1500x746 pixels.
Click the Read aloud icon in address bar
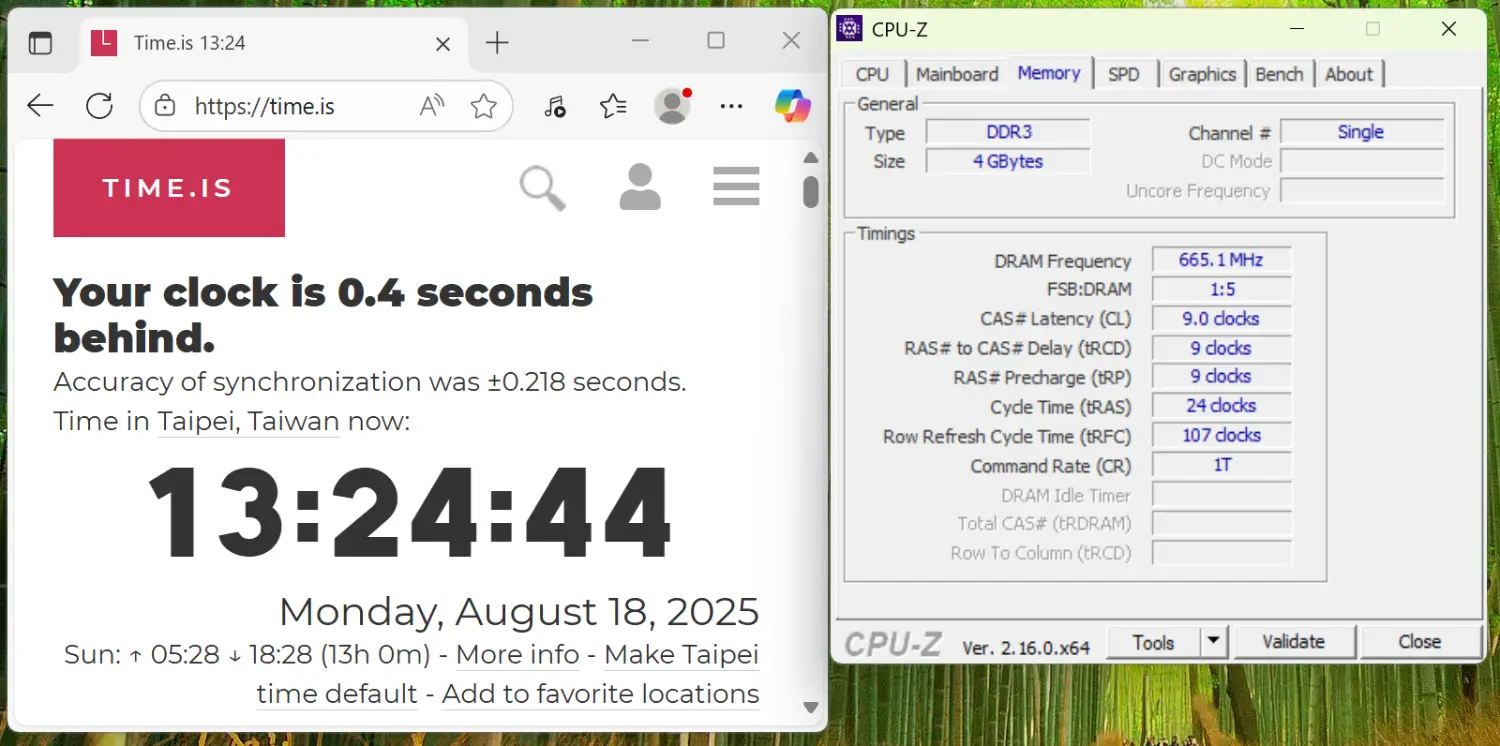pyautogui.click(x=432, y=106)
